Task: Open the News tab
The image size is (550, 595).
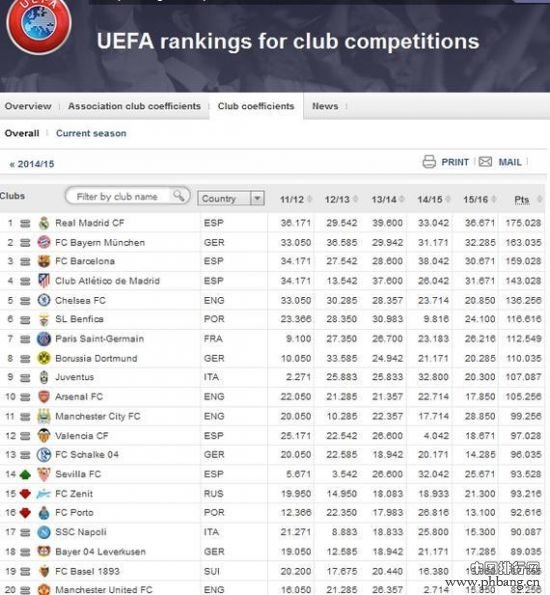Action: [x=325, y=106]
